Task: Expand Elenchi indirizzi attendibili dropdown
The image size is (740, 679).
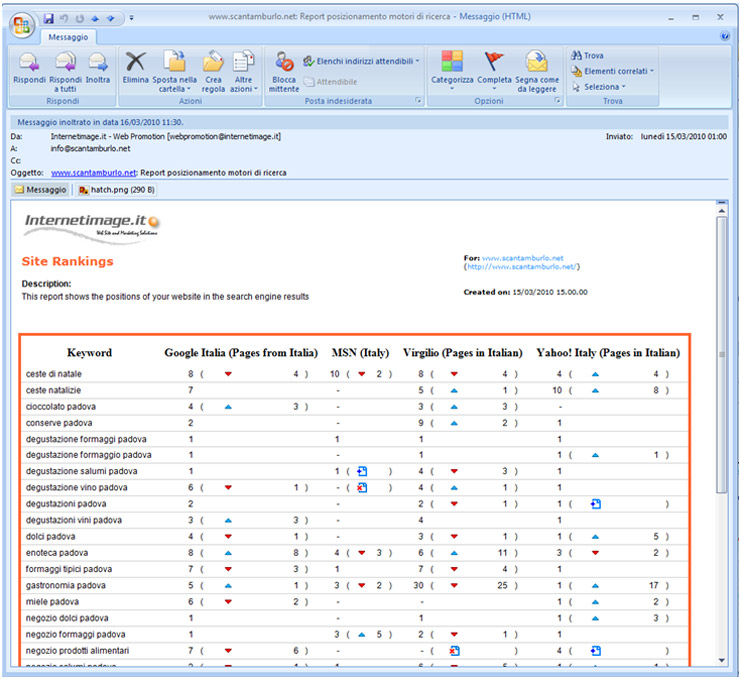Action: 362,61
